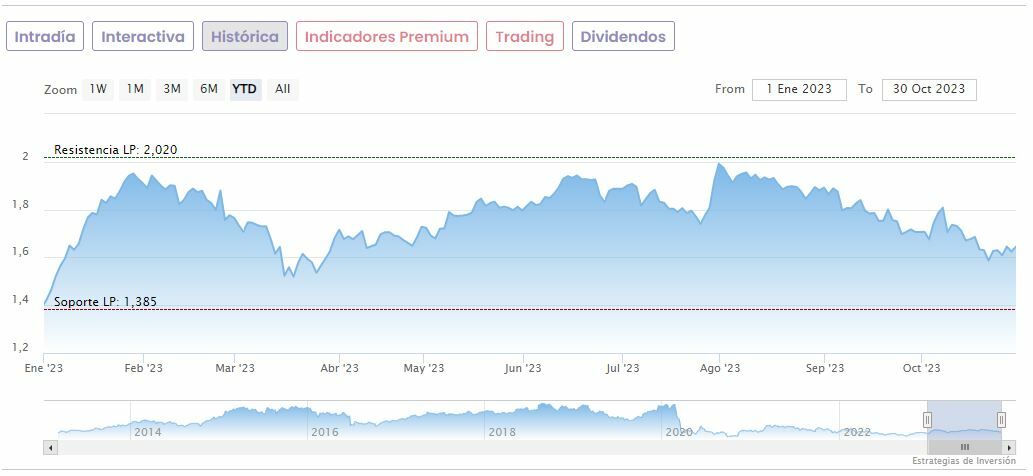The image size is (1033, 476).
Task: Set zoom range to 1W
Action: click(x=98, y=89)
